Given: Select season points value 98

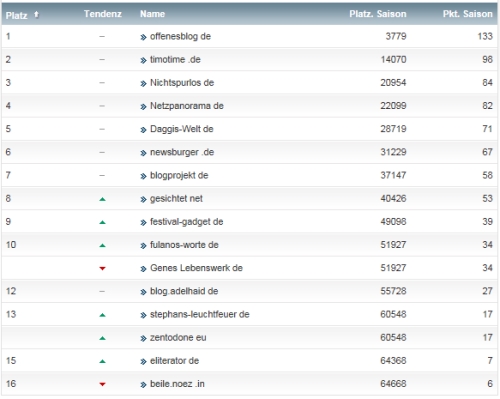Looking at the screenshot, I should (x=487, y=60).
